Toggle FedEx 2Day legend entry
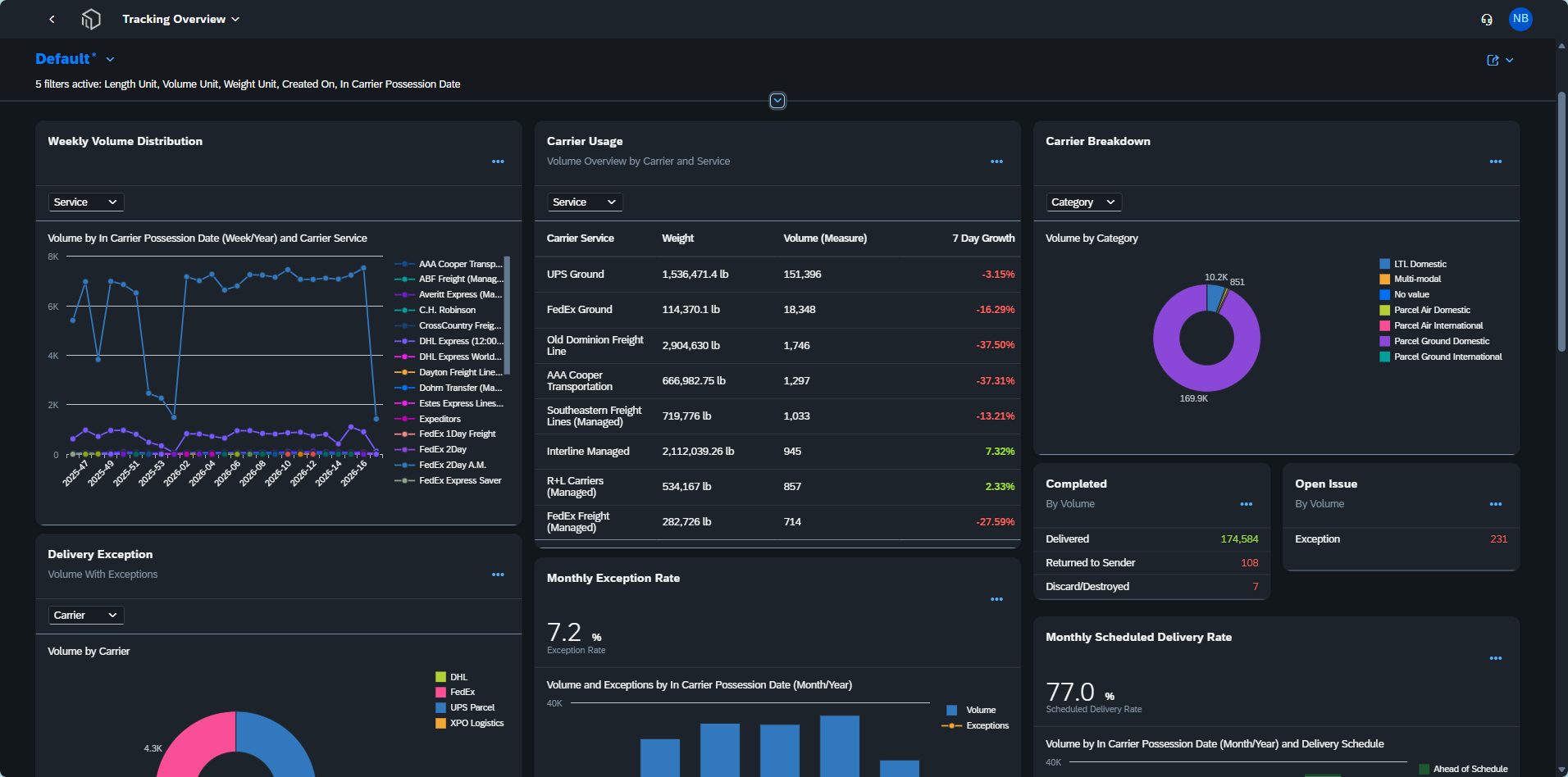 point(431,449)
